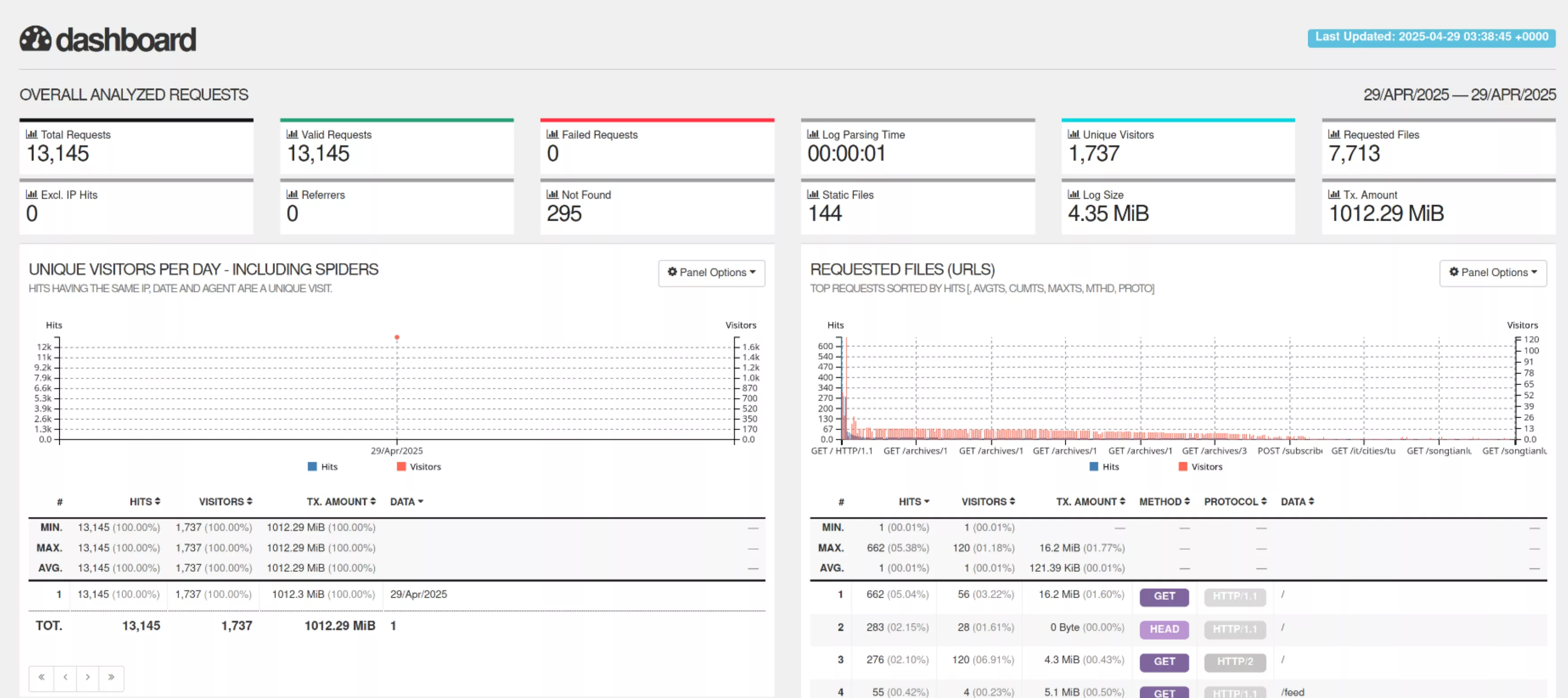1568x698 pixels.
Task: Click chart icon next to Not Found
Action: tap(552, 195)
